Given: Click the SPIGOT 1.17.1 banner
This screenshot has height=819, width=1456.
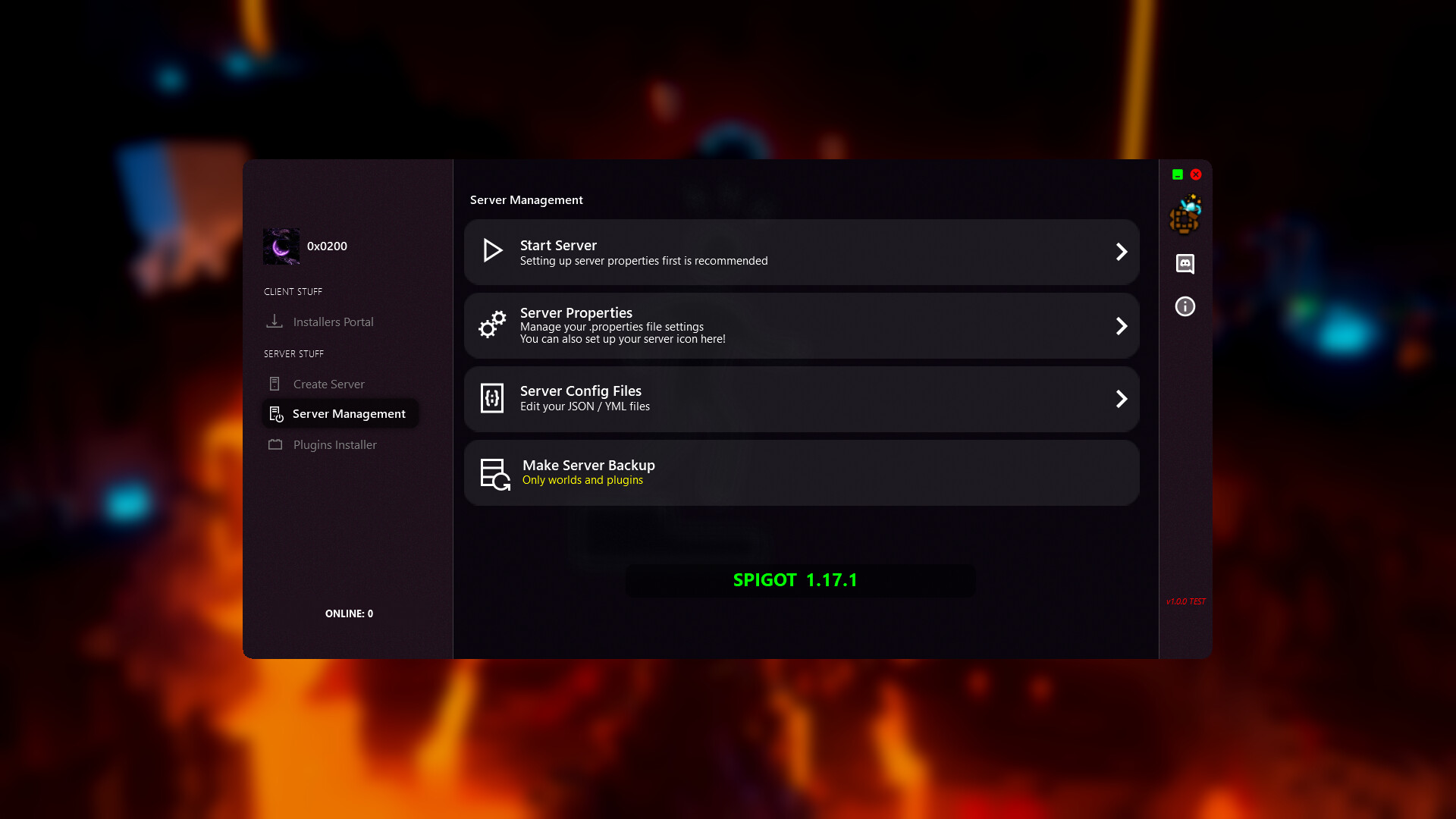Looking at the screenshot, I should [x=795, y=580].
